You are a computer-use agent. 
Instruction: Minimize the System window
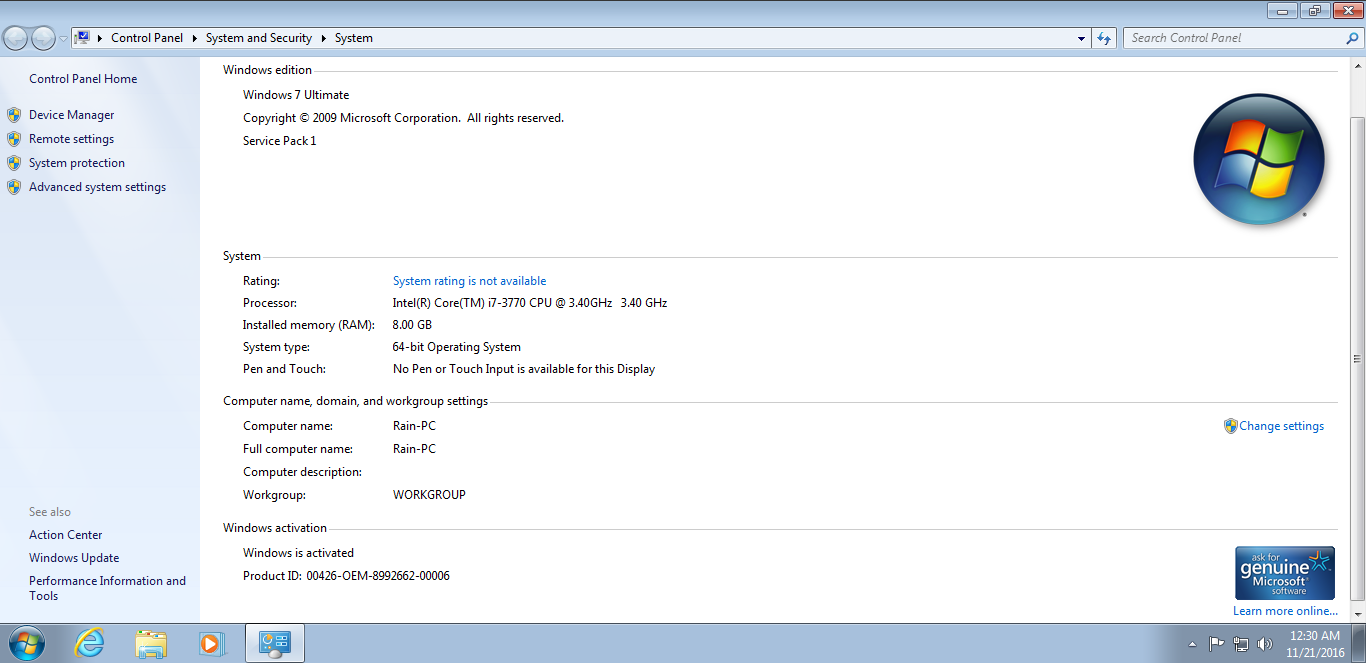coord(1283,10)
